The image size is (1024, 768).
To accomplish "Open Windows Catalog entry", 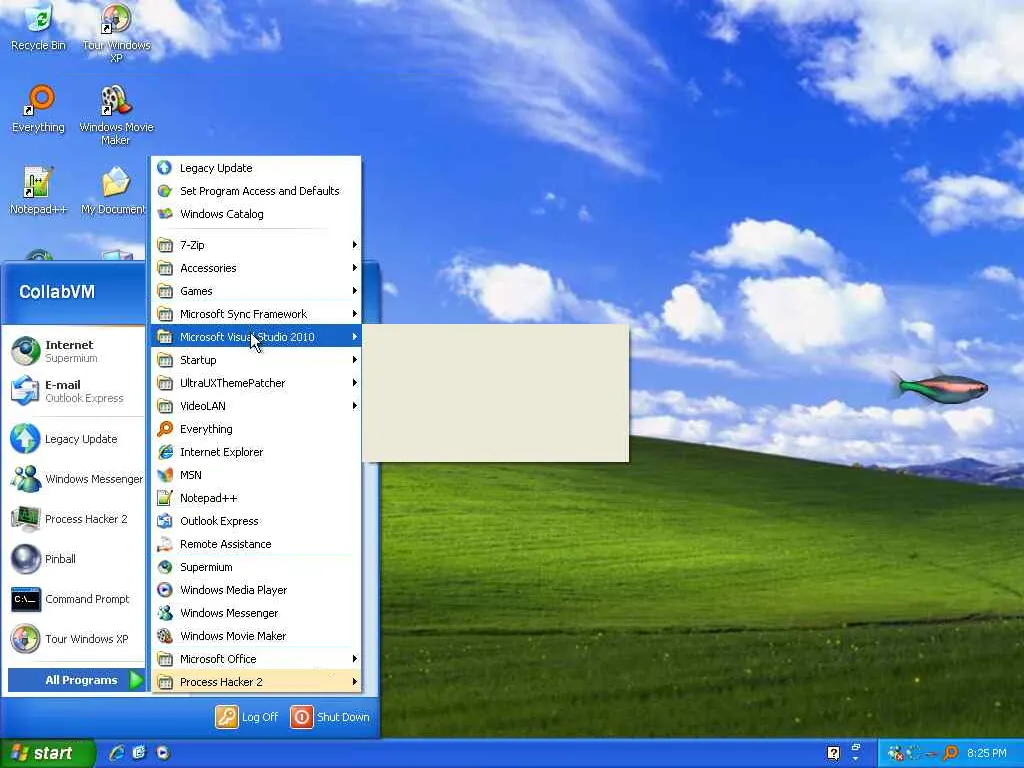I will [x=256, y=214].
